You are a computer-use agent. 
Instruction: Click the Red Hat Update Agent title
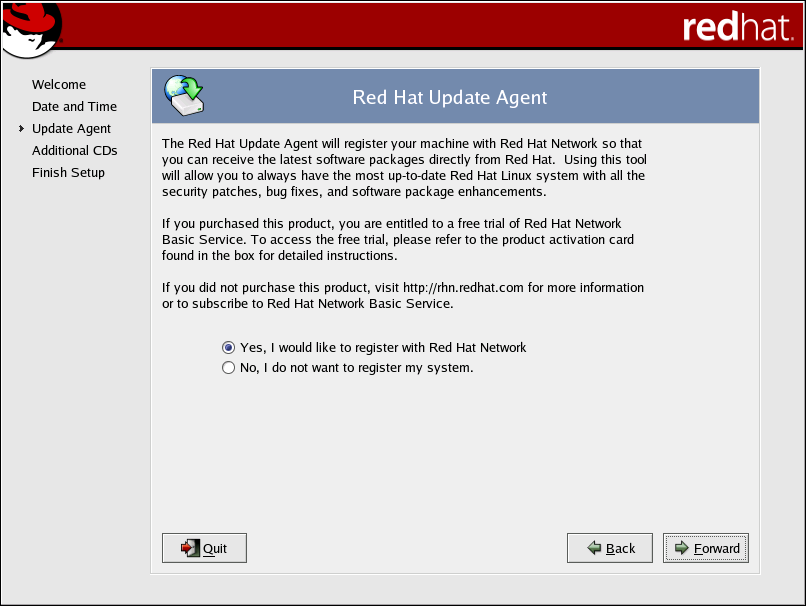click(x=450, y=98)
